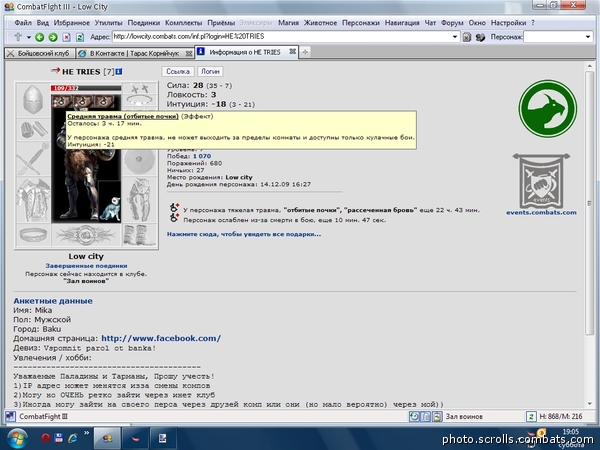
Task: Click status bar clock refresh icon
Action: [414, 416]
